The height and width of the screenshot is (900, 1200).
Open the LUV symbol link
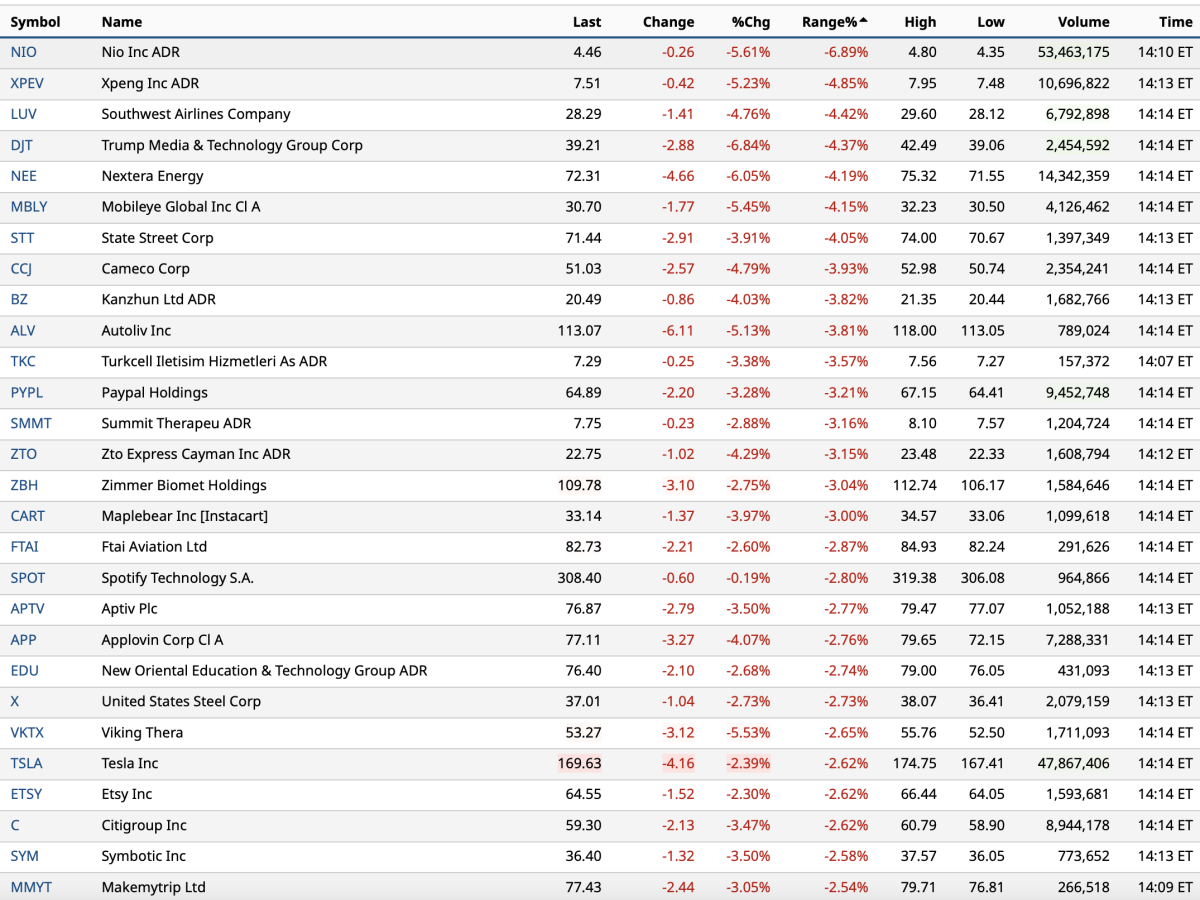point(23,114)
